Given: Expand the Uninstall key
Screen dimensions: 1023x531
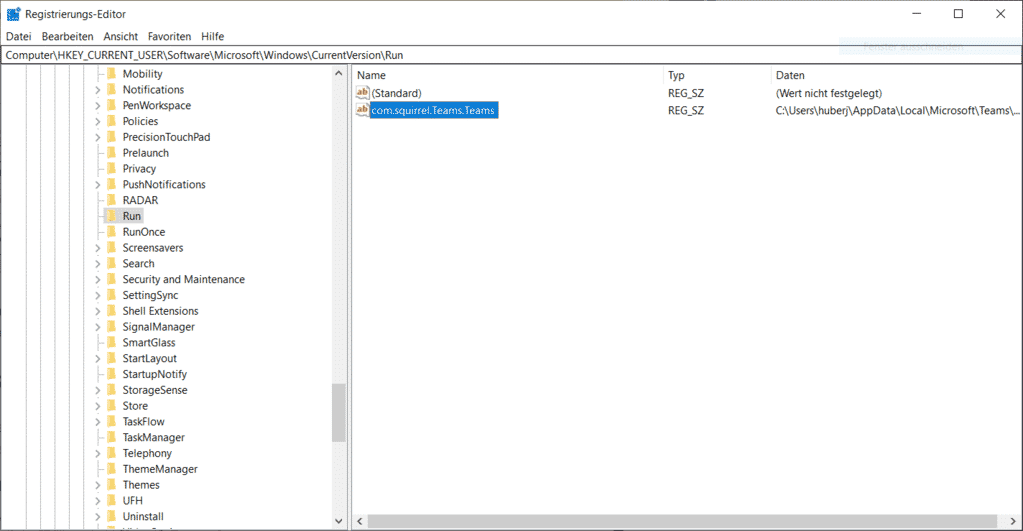Looking at the screenshot, I should [98, 517].
